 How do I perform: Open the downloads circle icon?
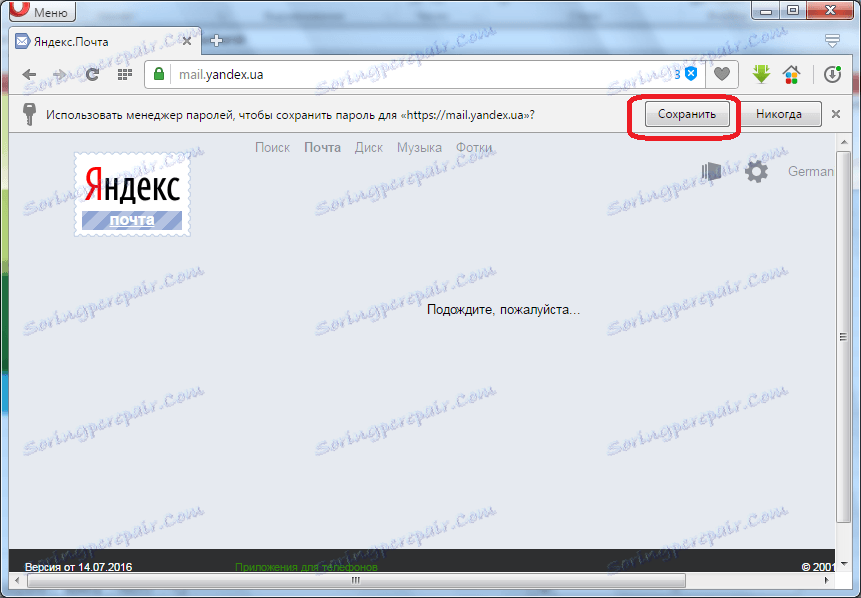click(x=832, y=74)
